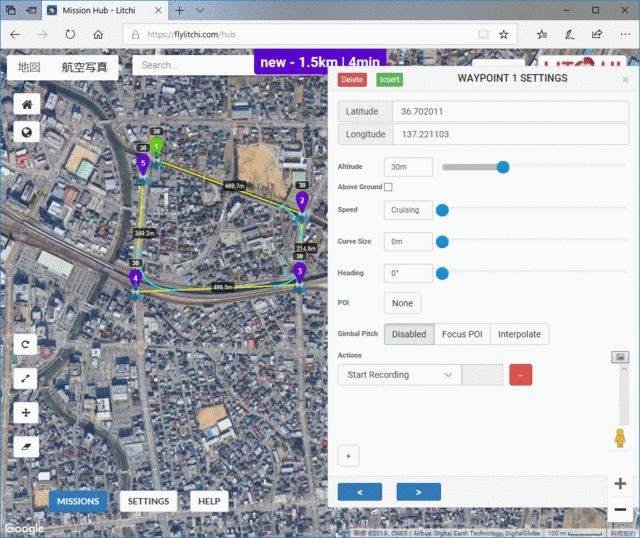The height and width of the screenshot is (538, 640).
Task: Add a new action plus button
Action: [x=348, y=456]
